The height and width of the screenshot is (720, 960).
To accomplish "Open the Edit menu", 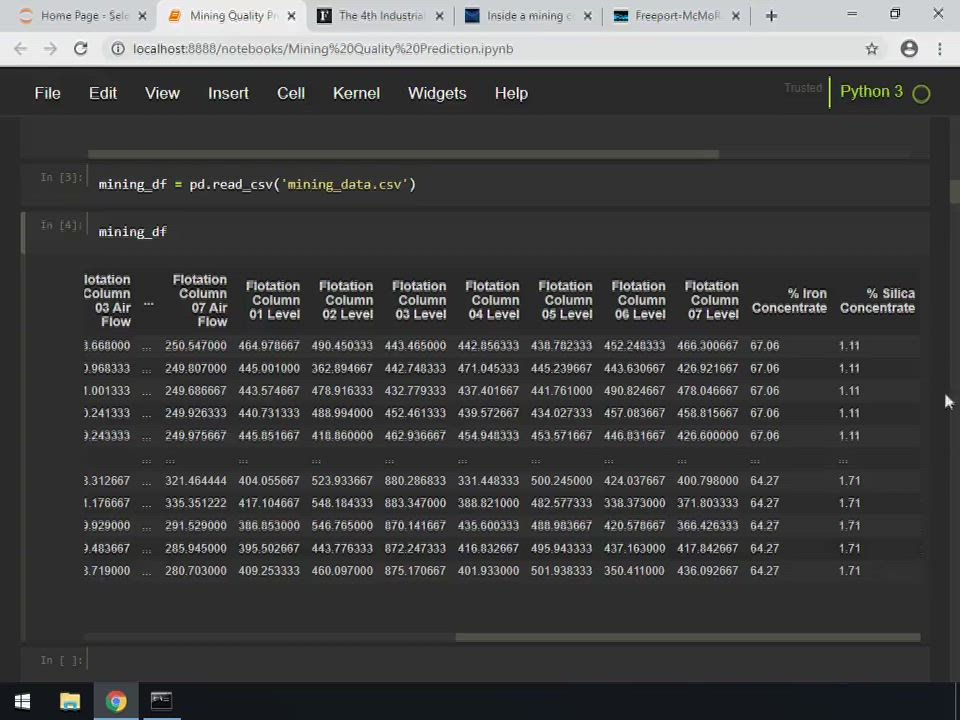I will [103, 93].
